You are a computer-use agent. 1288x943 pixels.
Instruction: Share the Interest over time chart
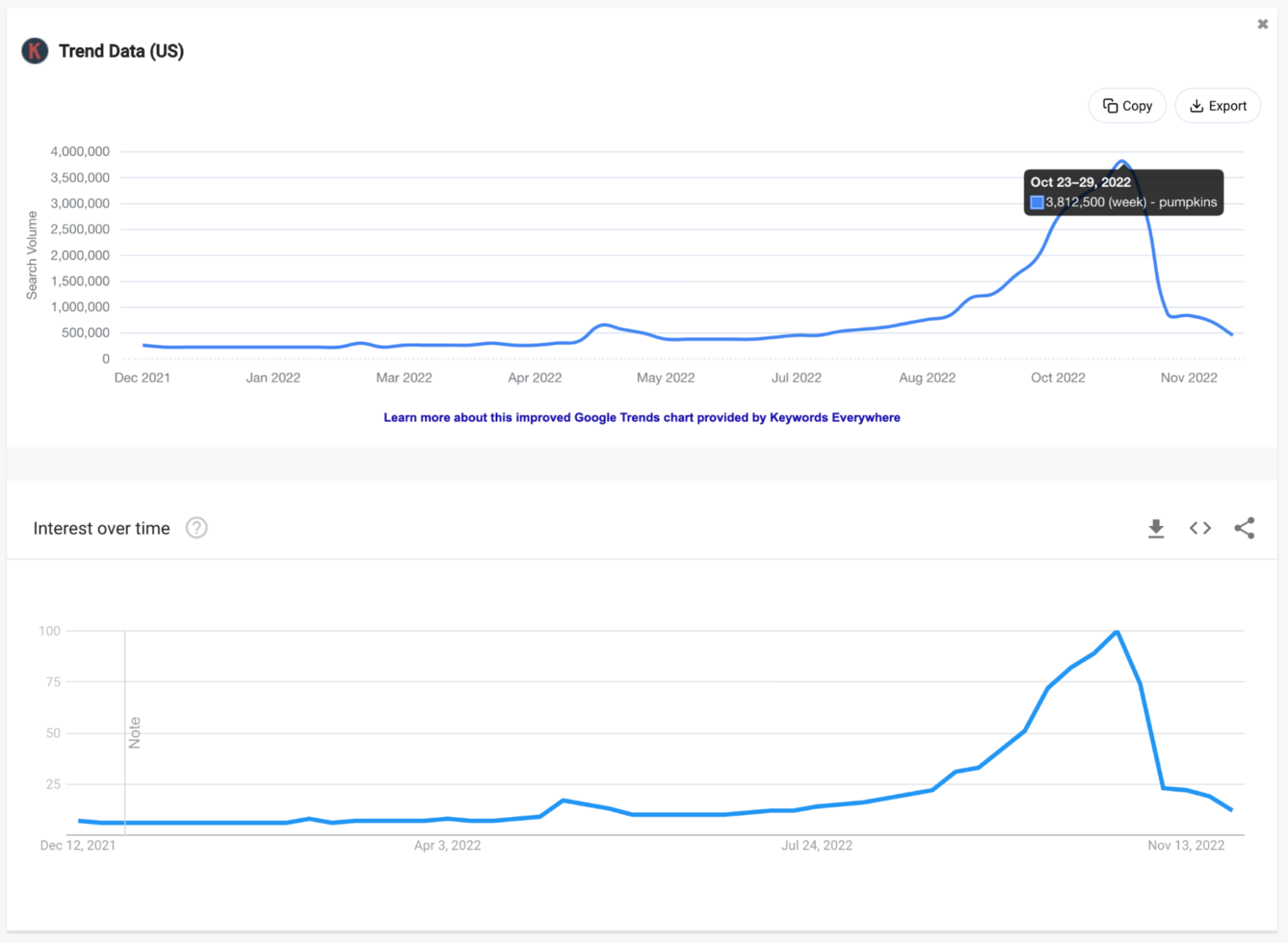pos(1244,528)
